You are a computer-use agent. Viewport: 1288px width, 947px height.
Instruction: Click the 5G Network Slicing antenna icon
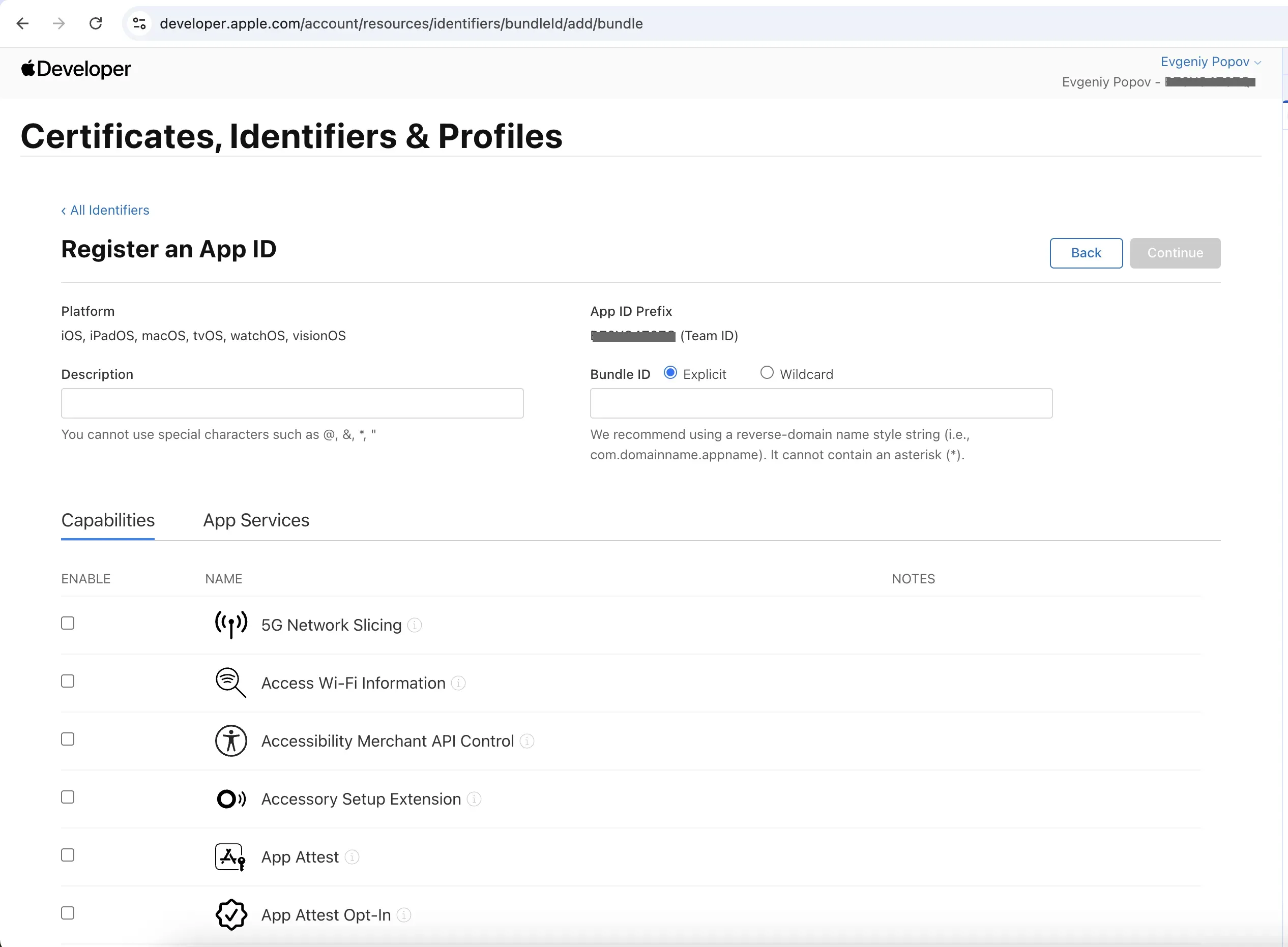point(231,624)
